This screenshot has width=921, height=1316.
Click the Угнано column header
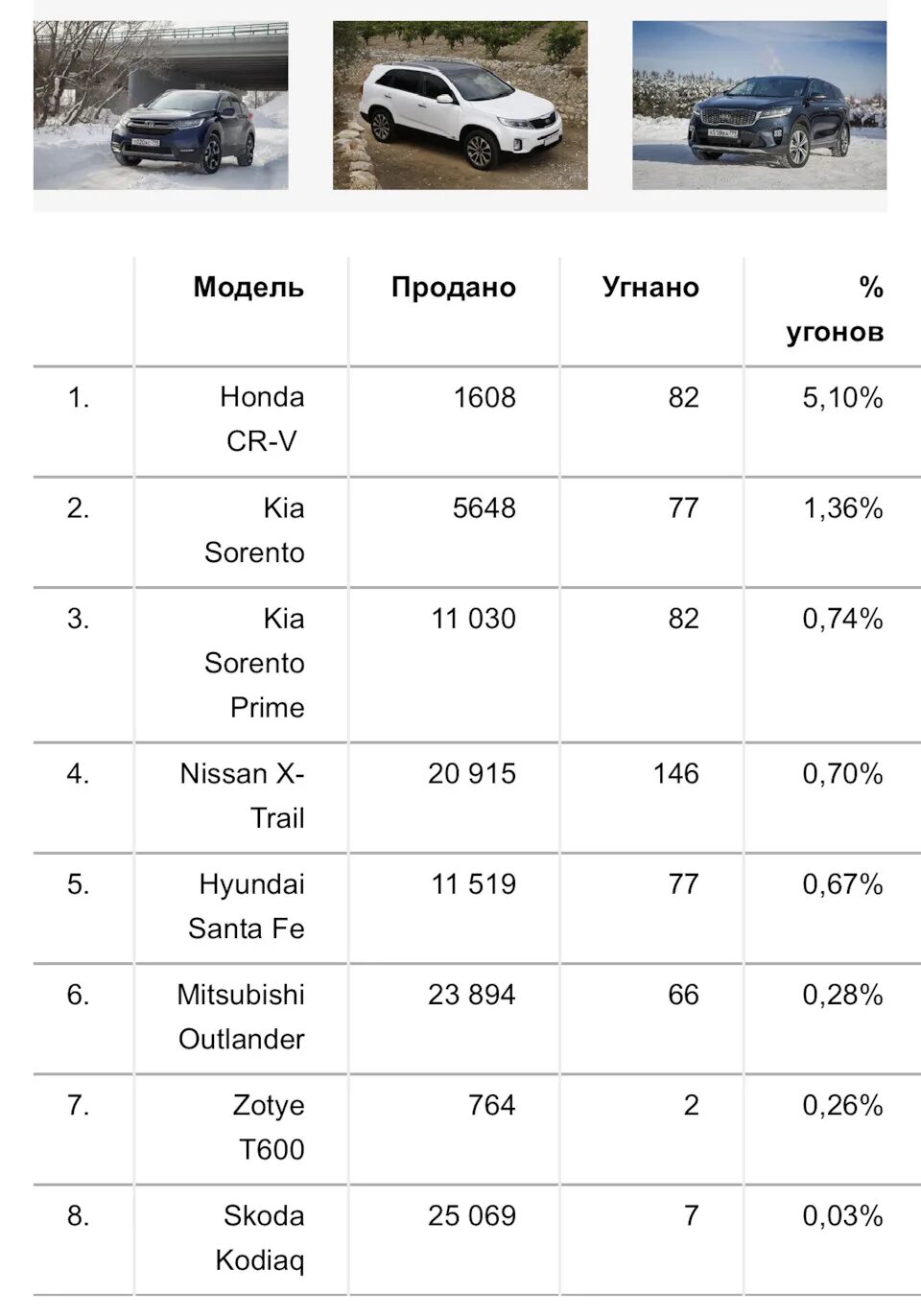click(650, 287)
